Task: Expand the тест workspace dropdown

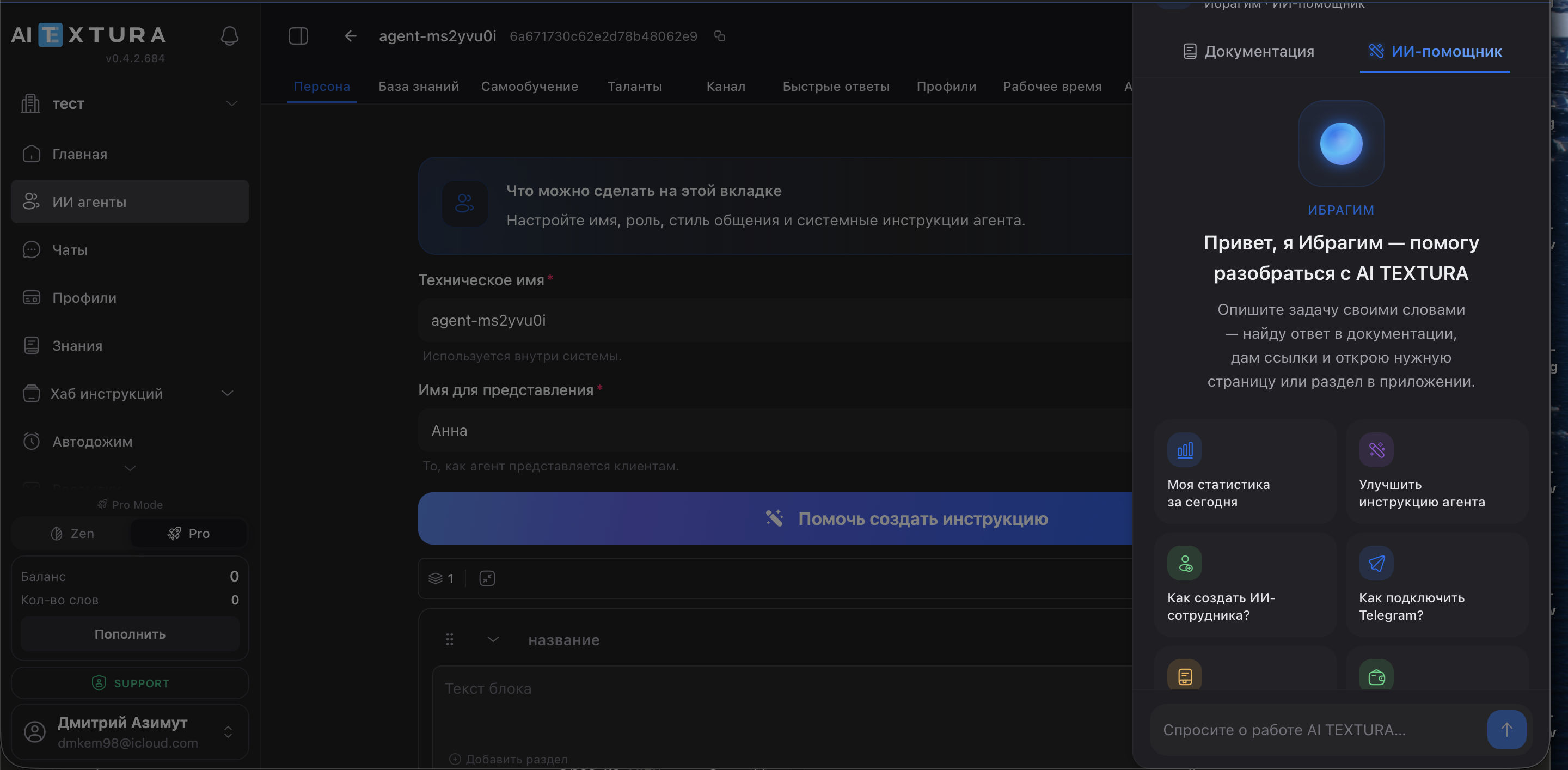Action: (x=232, y=103)
